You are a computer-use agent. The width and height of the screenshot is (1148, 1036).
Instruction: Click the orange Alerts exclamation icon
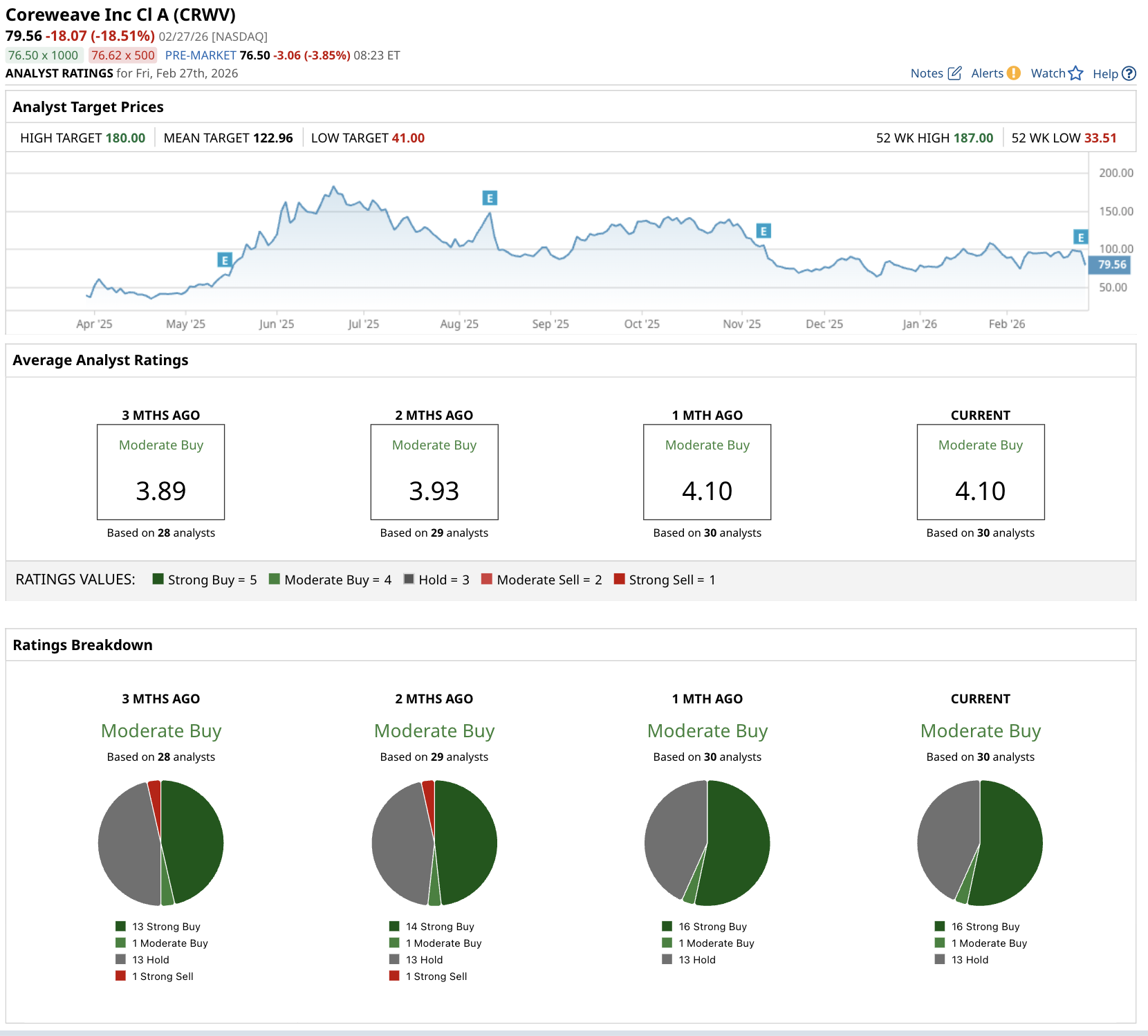(x=1013, y=73)
